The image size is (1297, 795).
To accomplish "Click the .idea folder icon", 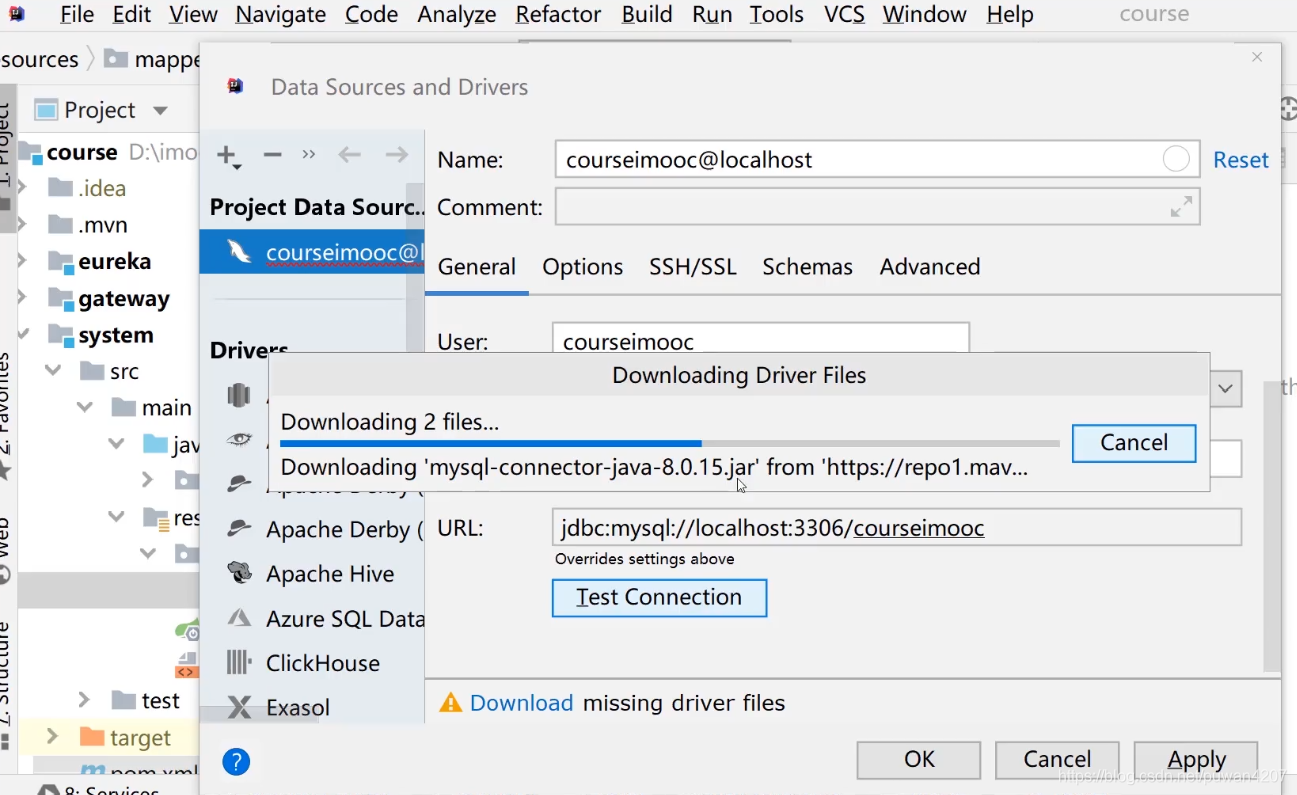I will (61, 187).
